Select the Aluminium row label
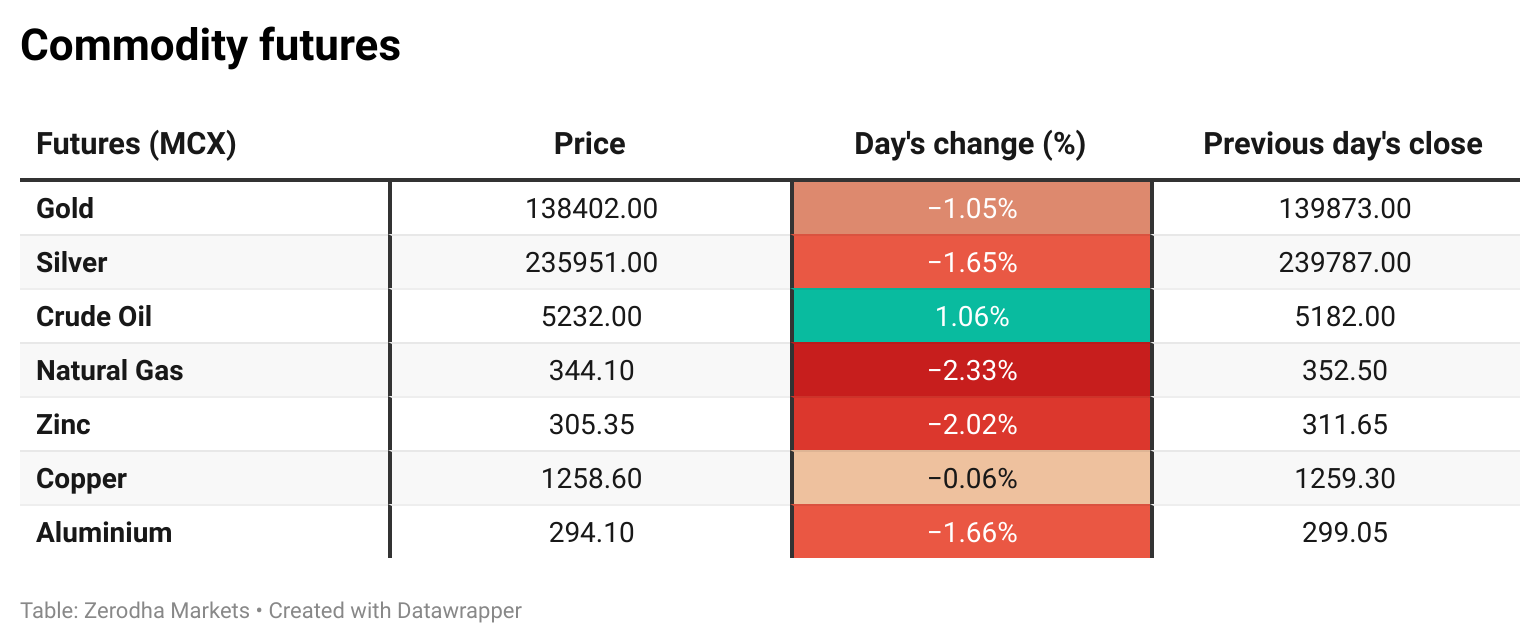 click(x=104, y=533)
